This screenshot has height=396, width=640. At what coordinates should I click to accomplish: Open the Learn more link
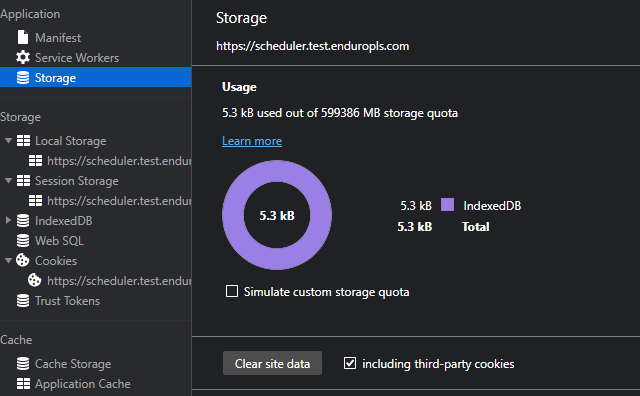point(252,141)
